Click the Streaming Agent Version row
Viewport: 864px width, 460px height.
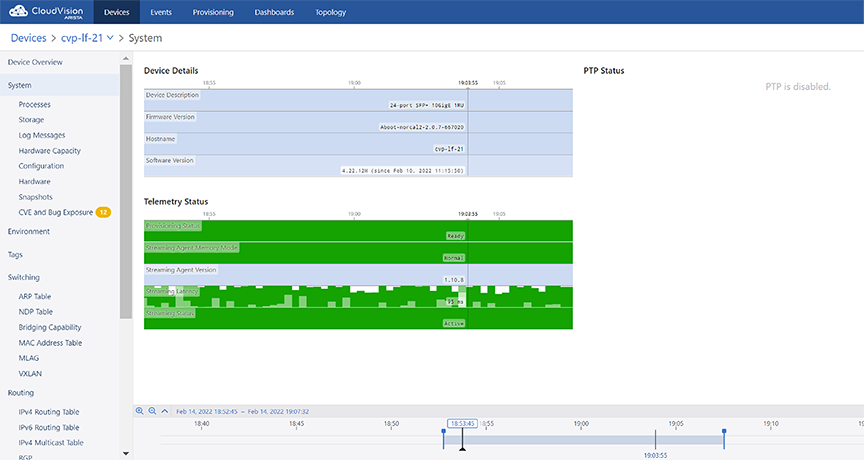point(358,275)
